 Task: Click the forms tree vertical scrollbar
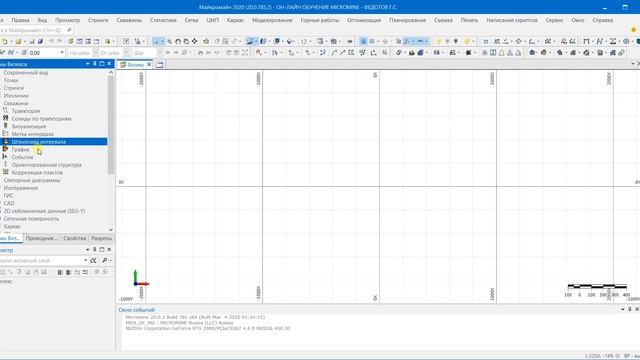[111, 124]
